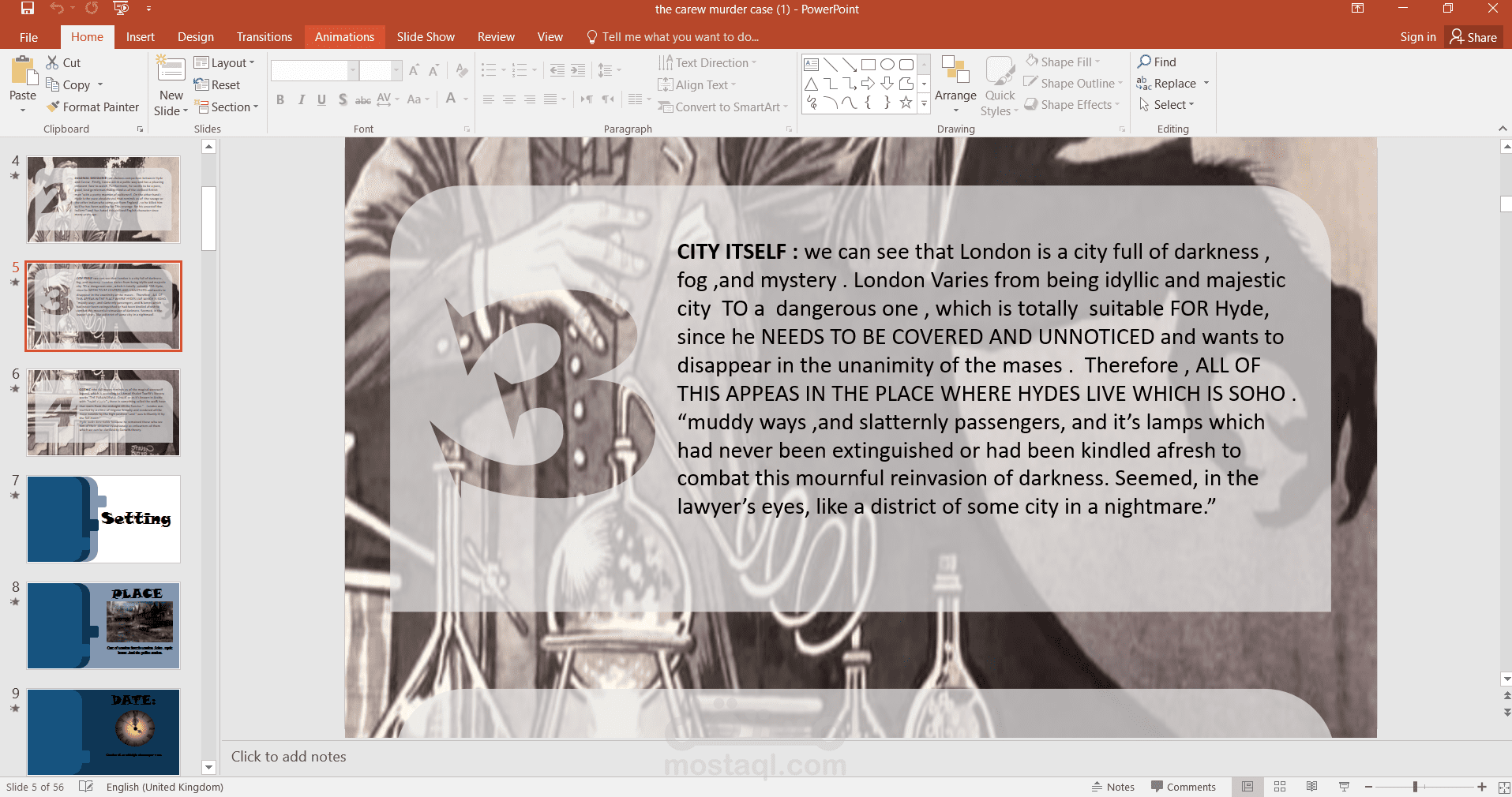The height and width of the screenshot is (797, 1512).
Task: Open the Align Text dropdown
Action: point(696,84)
